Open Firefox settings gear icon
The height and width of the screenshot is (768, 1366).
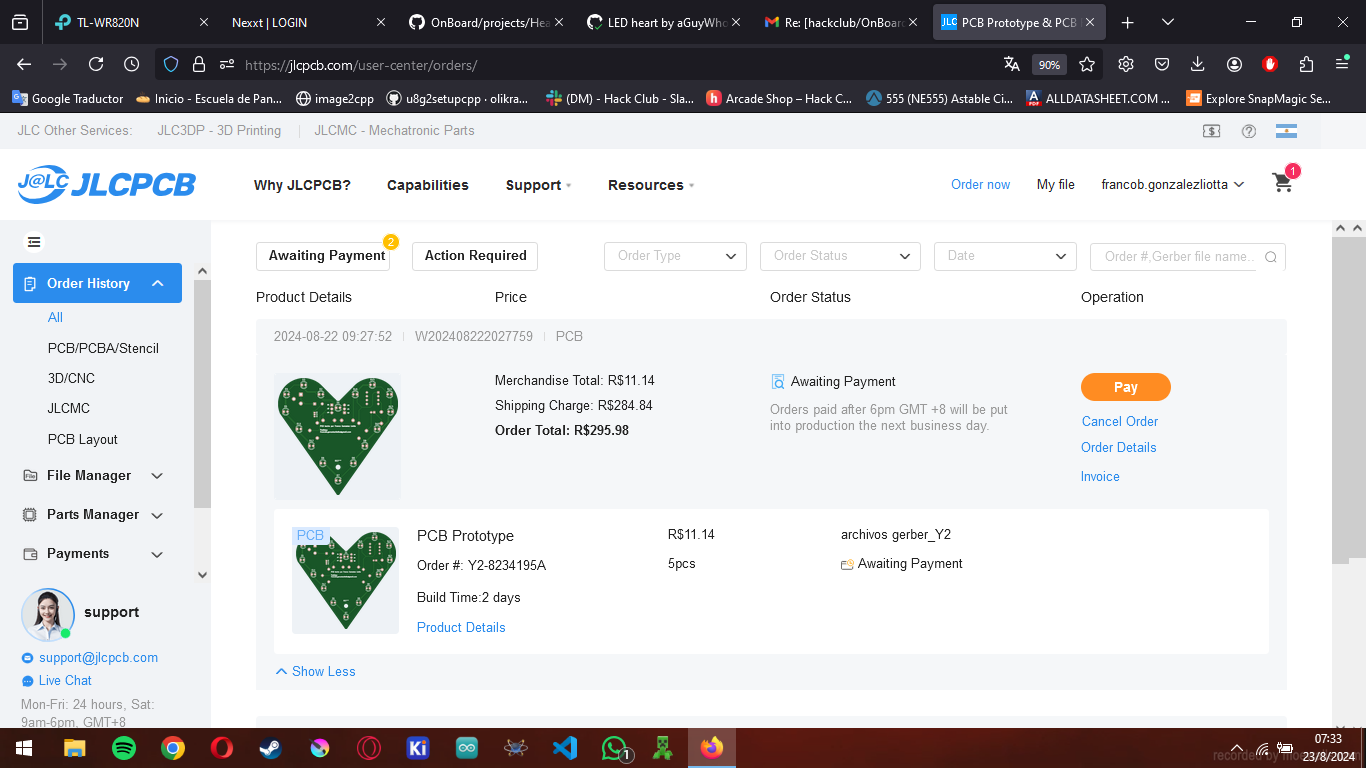click(1126, 64)
